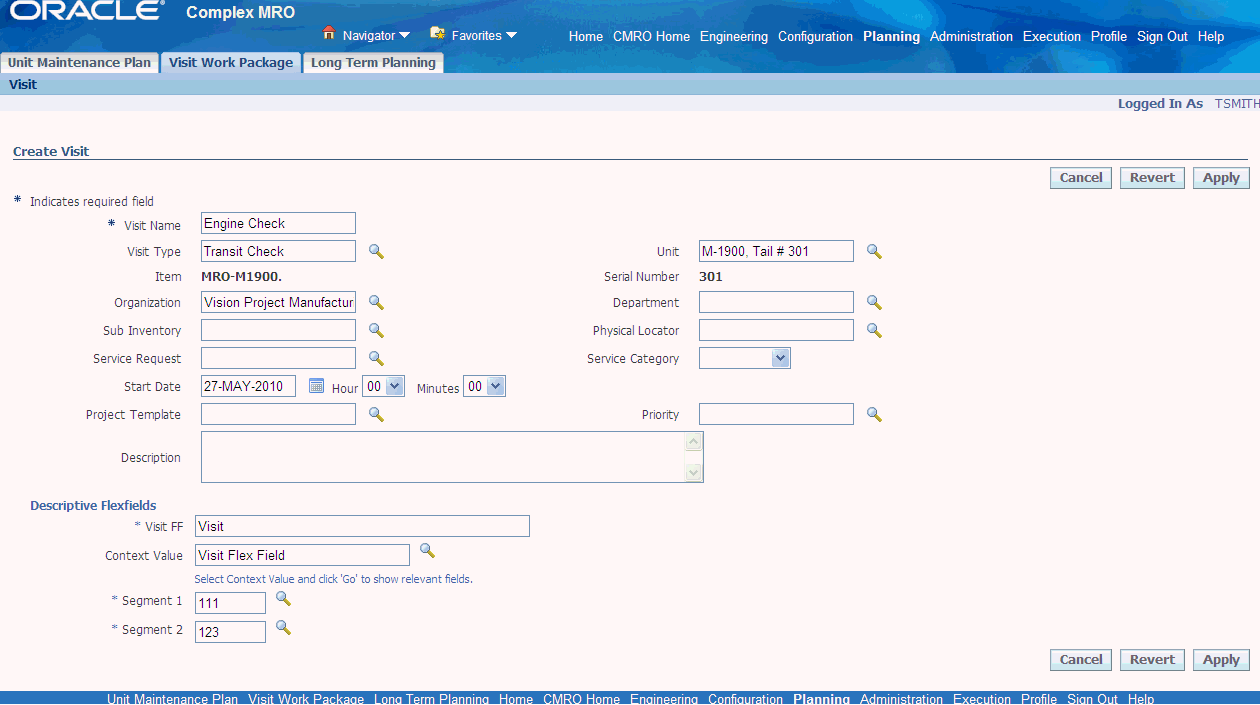The width and height of the screenshot is (1260, 705).
Task: Click the bottom Apply button
Action: (x=1221, y=660)
